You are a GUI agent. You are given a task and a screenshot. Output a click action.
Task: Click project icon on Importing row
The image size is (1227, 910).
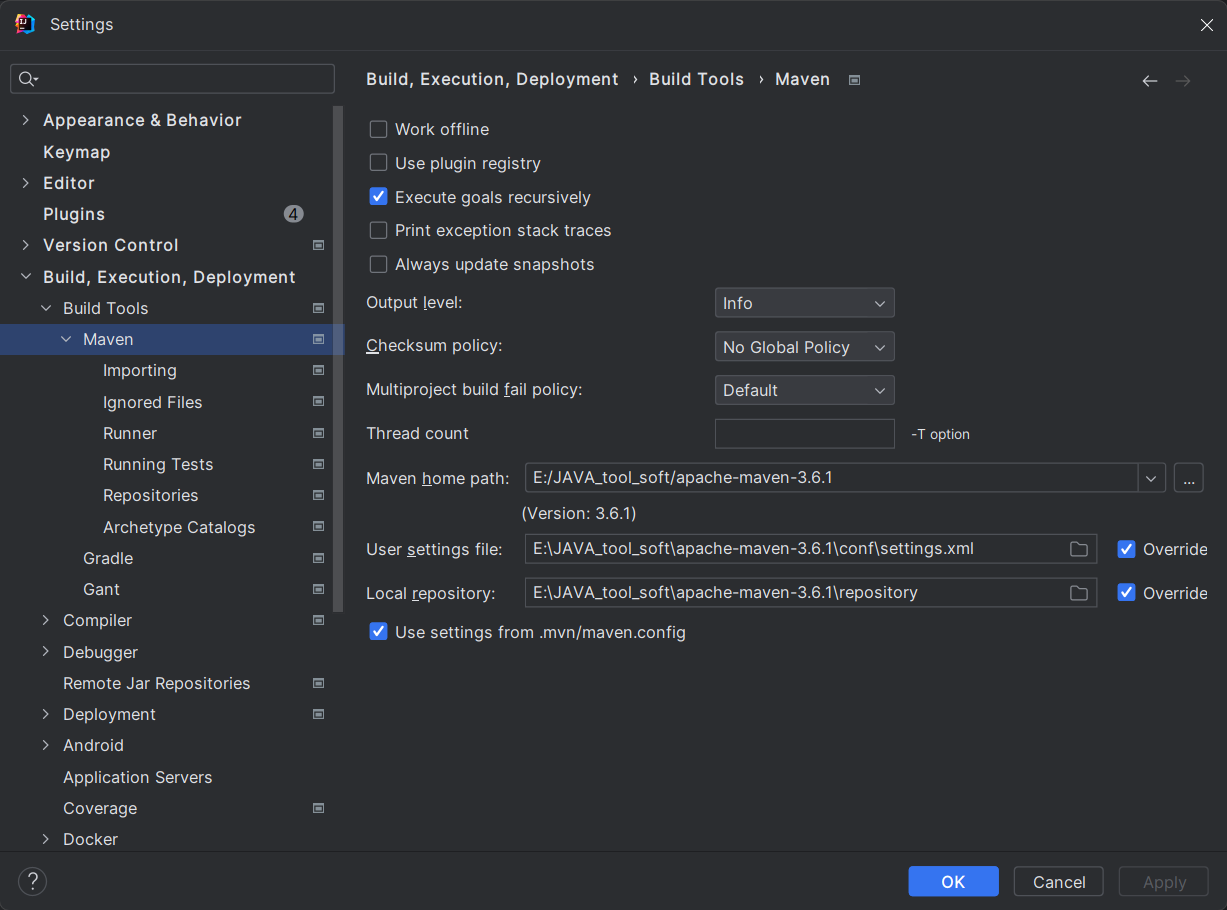coord(318,370)
